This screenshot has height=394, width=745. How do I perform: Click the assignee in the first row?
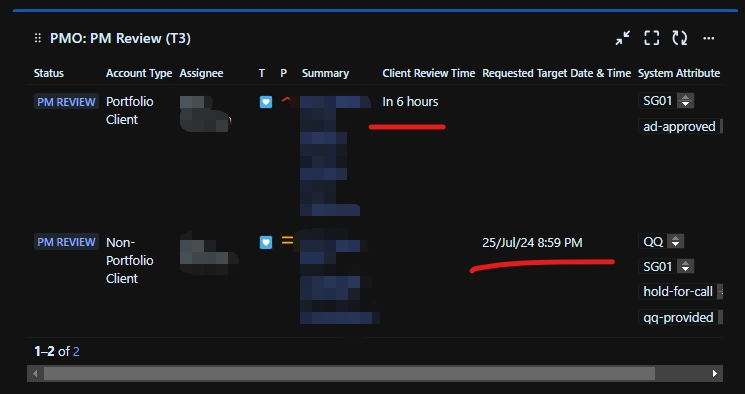tap(204, 114)
